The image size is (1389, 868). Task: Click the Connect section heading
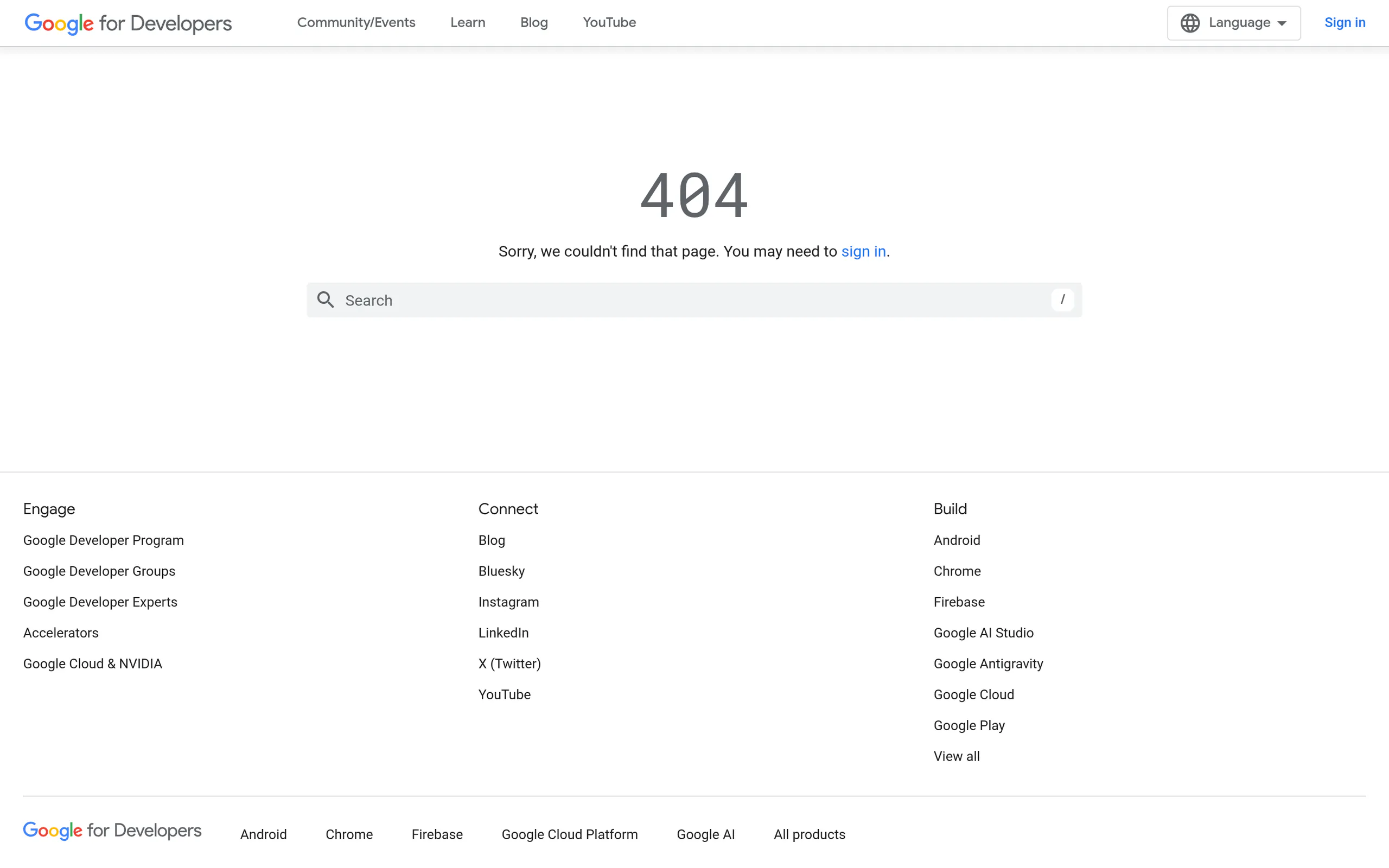point(508,509)
